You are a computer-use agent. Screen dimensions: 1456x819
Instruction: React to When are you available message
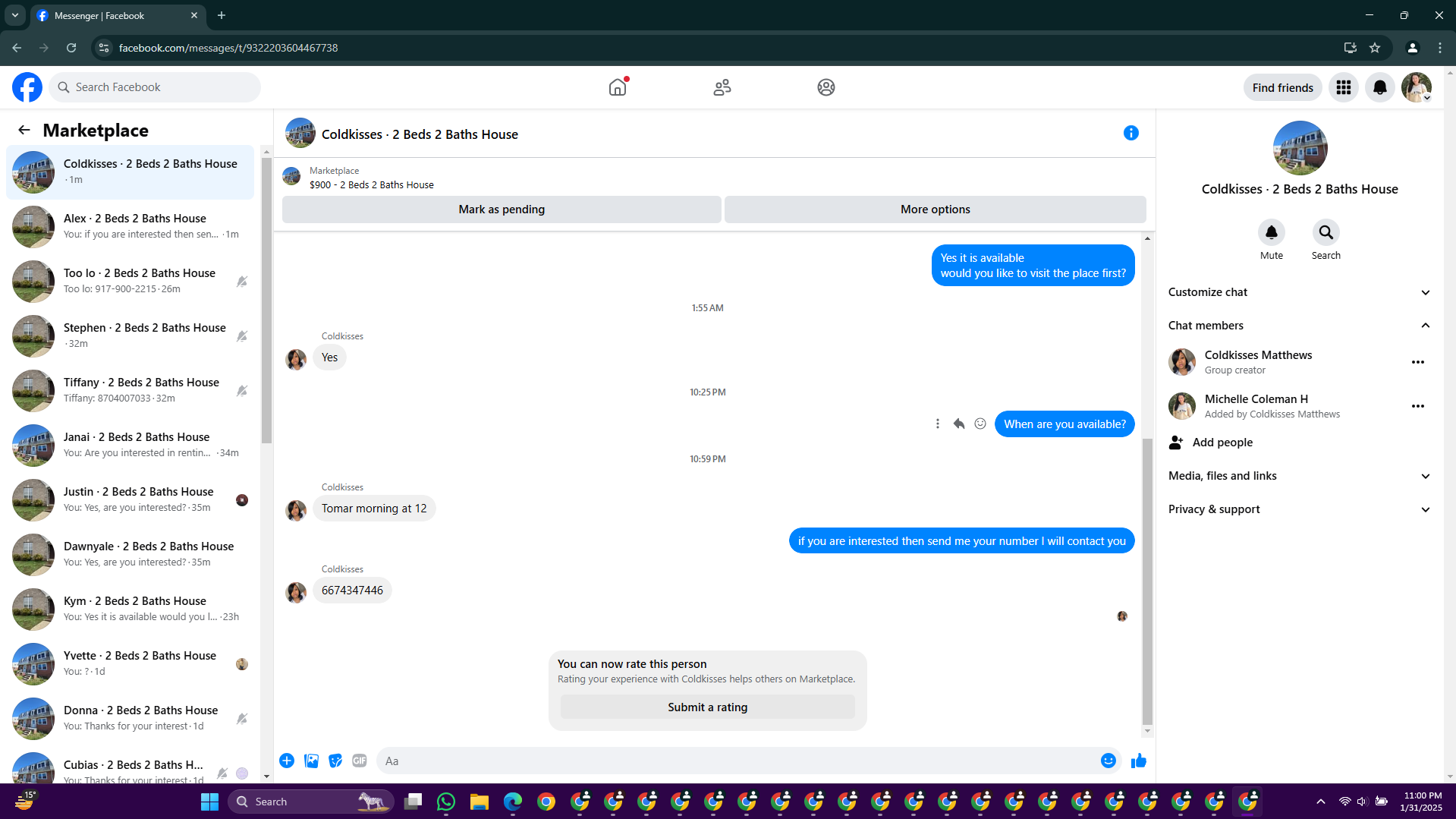pyautogui.click(x=980, y=424)
